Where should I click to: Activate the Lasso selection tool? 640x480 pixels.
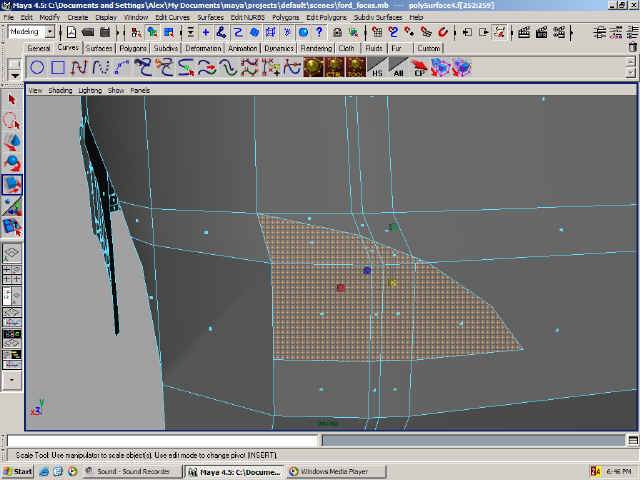click(12, 121)
